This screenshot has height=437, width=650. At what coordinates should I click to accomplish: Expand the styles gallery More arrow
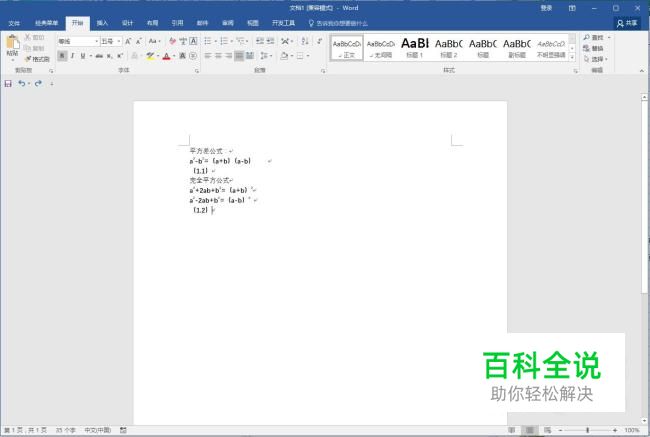(x=572, y=58)
